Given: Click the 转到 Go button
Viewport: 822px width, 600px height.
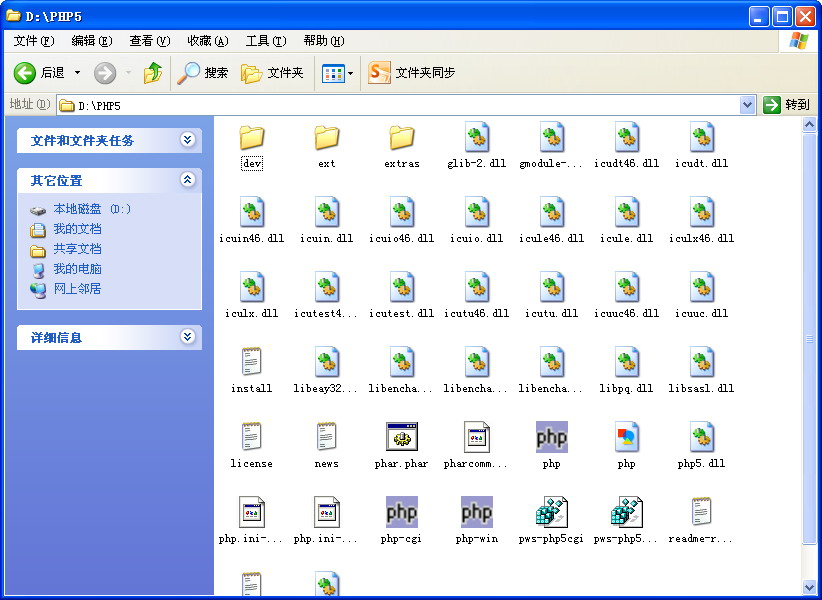Looking at the screenshot, I should click(786, 105).
